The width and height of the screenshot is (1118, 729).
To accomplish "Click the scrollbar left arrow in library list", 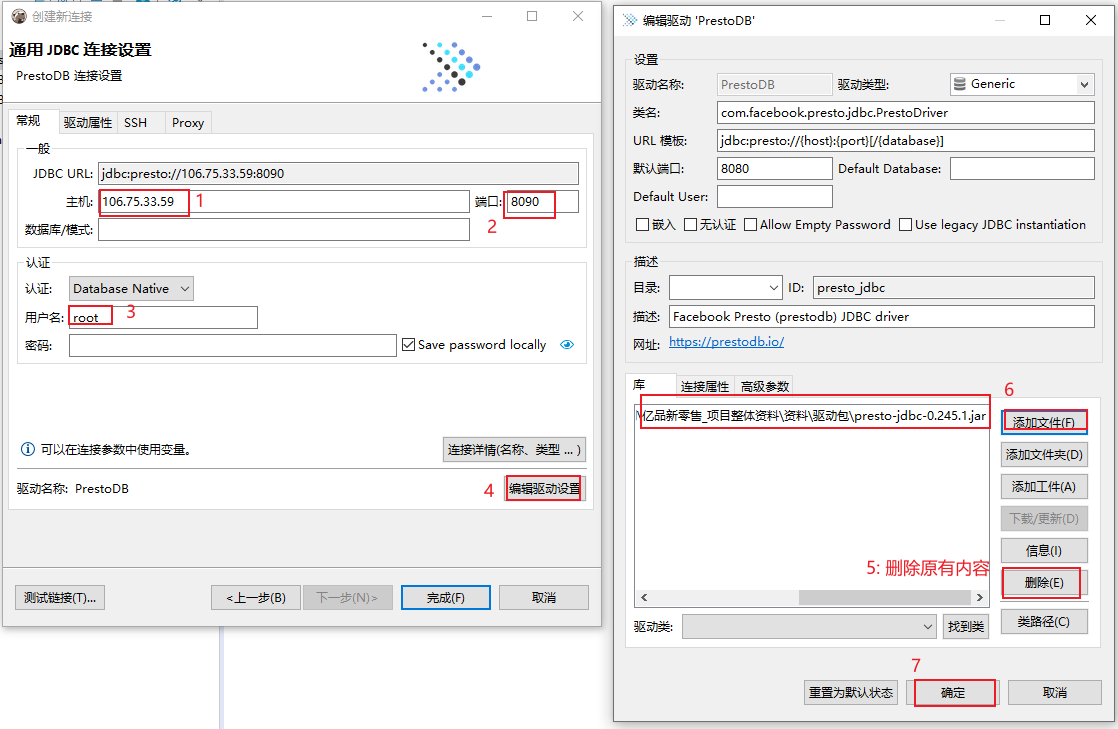I will pyautogui.click(x=643, y=597).
